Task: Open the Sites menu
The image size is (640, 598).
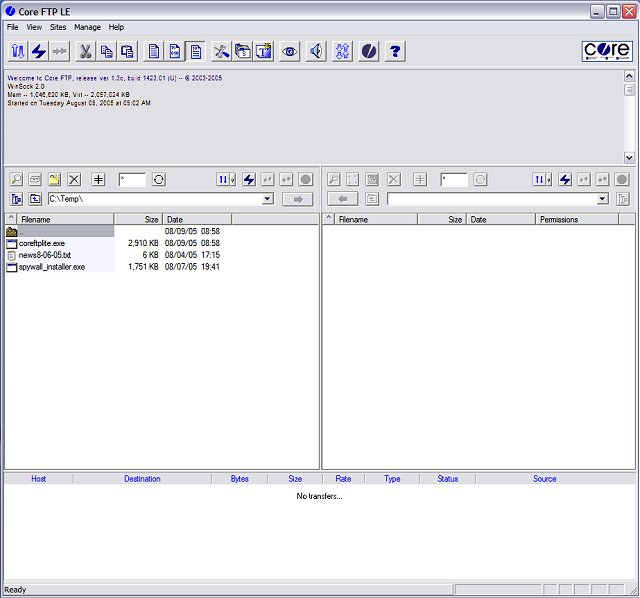Action: pyautogui.click(x=58, y=27)
